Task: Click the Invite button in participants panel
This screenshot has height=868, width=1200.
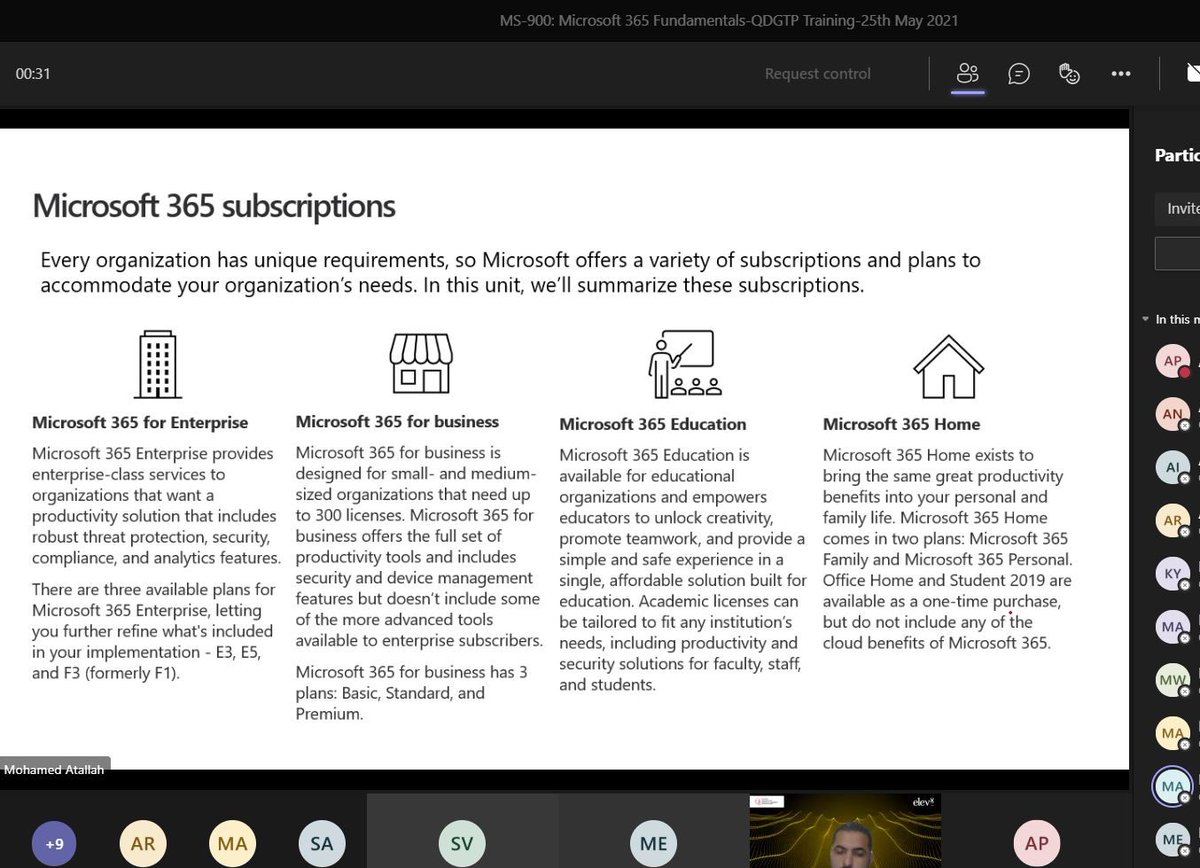Action: (1178, 209)
